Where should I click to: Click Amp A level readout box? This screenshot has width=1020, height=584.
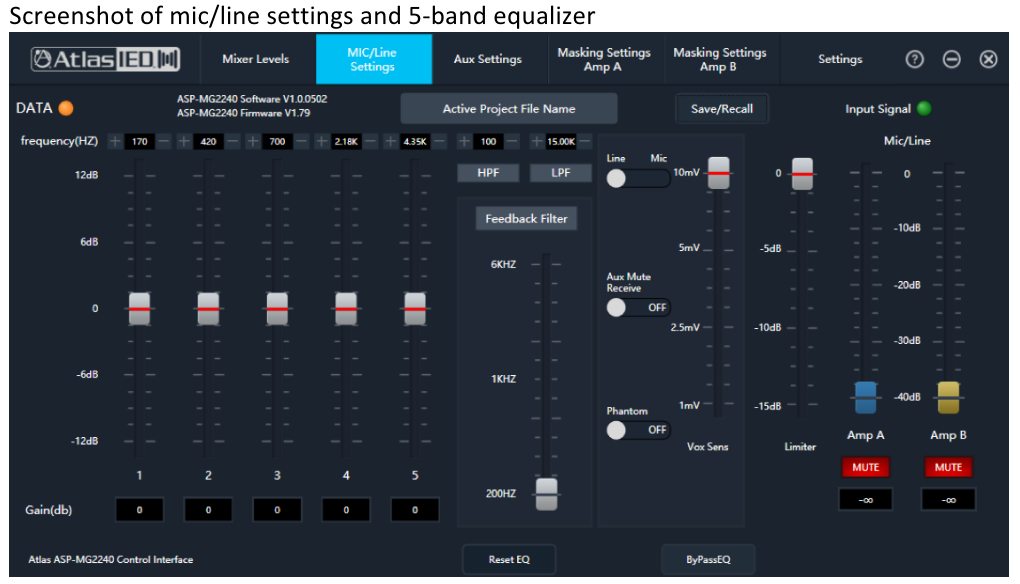click(865, 499)
